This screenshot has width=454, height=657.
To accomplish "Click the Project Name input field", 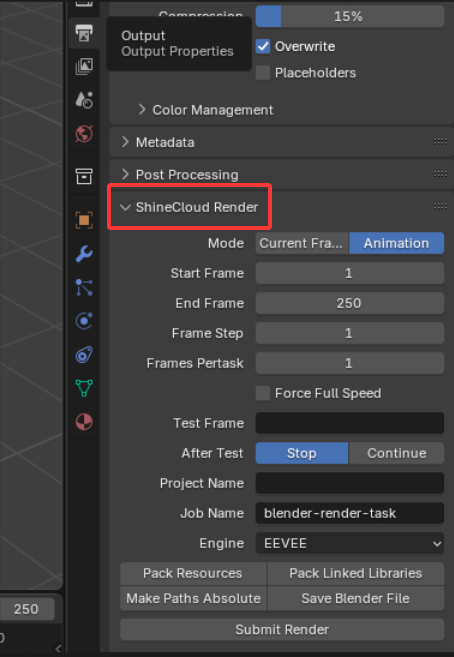I will click(x=350, y=483).
